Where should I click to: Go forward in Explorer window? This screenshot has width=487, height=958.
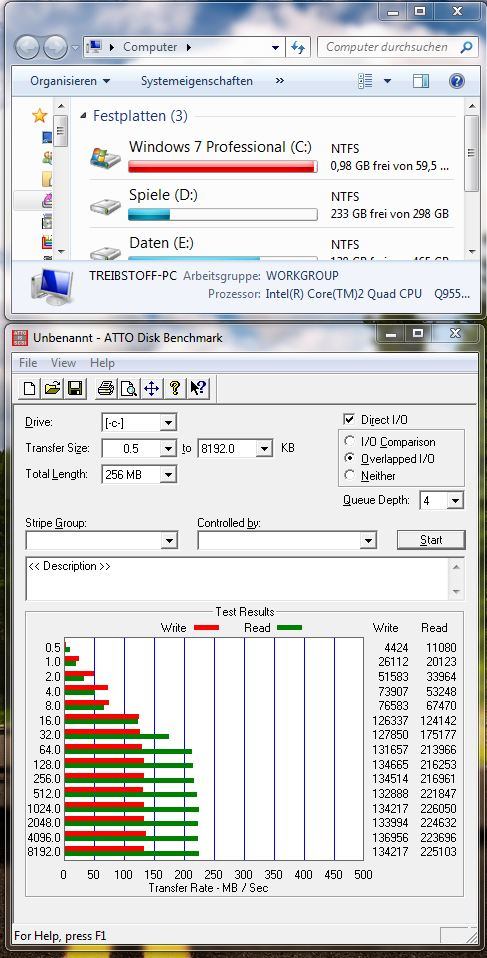click(54, 47)
